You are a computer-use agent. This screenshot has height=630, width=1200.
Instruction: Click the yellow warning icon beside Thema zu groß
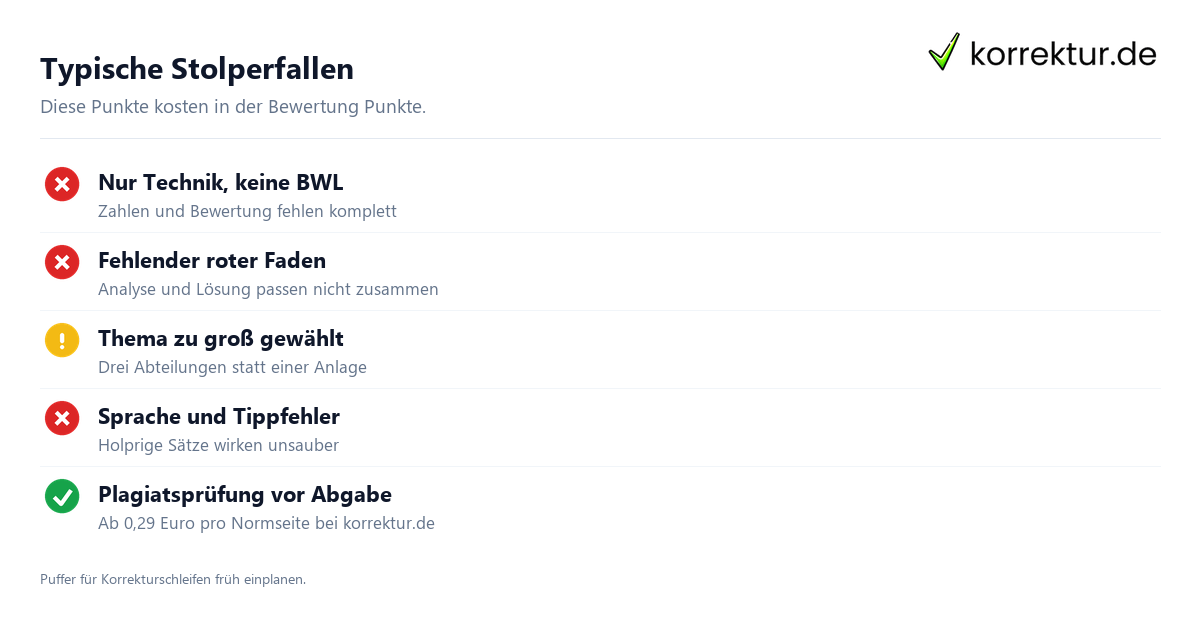pyautogui.click(x=62, y=340)
